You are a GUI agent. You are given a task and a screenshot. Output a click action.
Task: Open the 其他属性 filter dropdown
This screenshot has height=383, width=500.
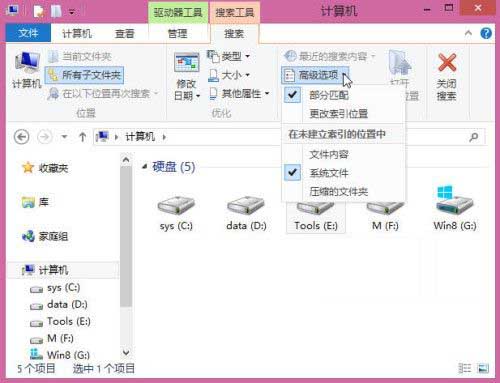[x=239, y=94]
